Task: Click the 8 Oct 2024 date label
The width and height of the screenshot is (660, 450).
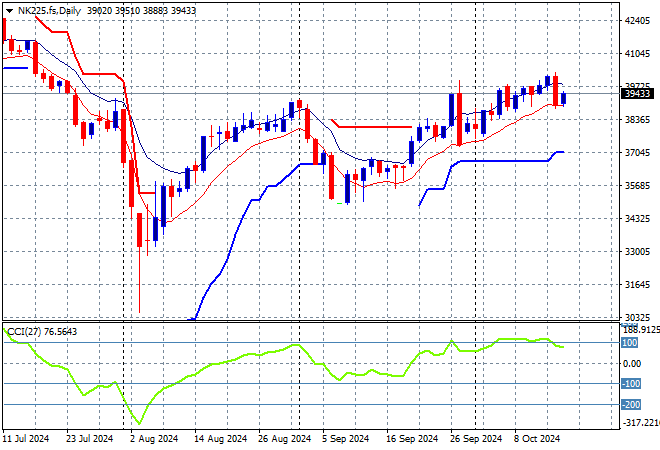Action: pyautogui.click(x=537, y=439)
